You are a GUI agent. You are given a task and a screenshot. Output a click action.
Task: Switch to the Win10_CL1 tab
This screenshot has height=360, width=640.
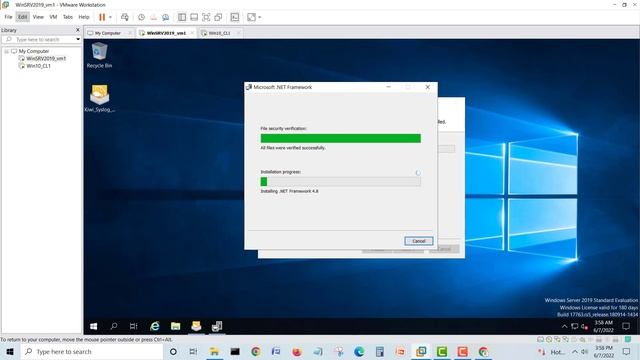219,33
